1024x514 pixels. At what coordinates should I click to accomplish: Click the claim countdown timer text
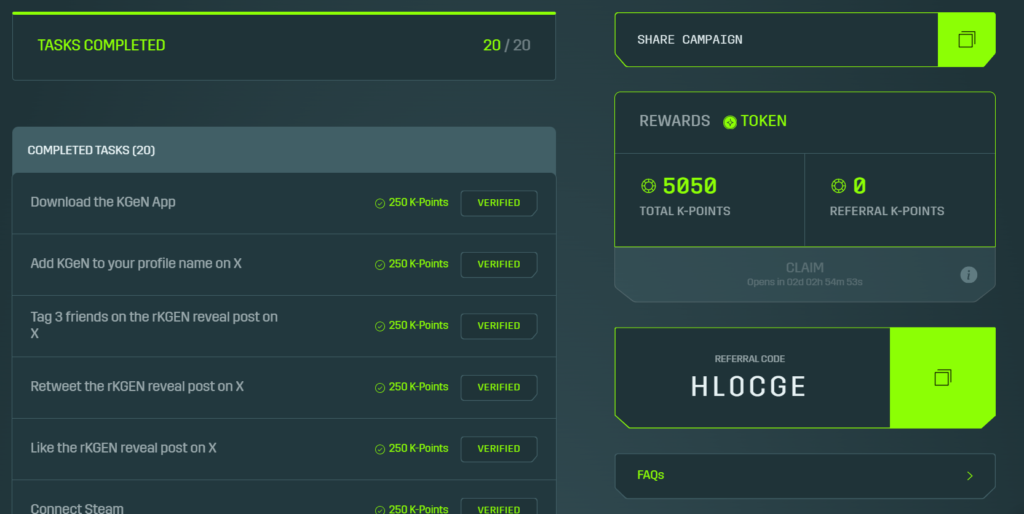pos(805,282)
